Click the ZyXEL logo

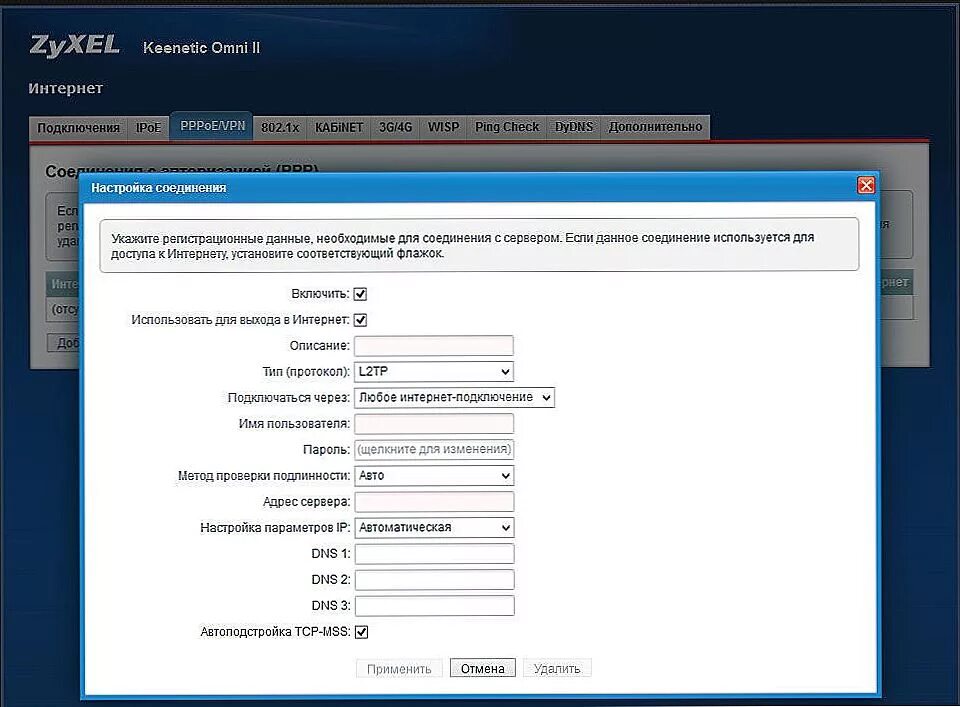point(75,46)
